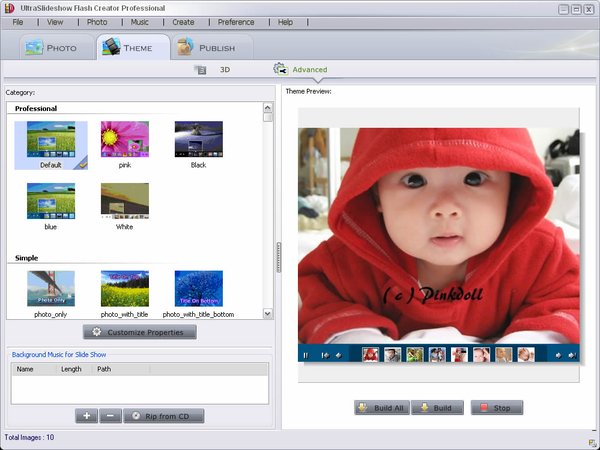Jump to first slide in preview
The width and height of the screenshot is (600, 450).
[324, 355]
